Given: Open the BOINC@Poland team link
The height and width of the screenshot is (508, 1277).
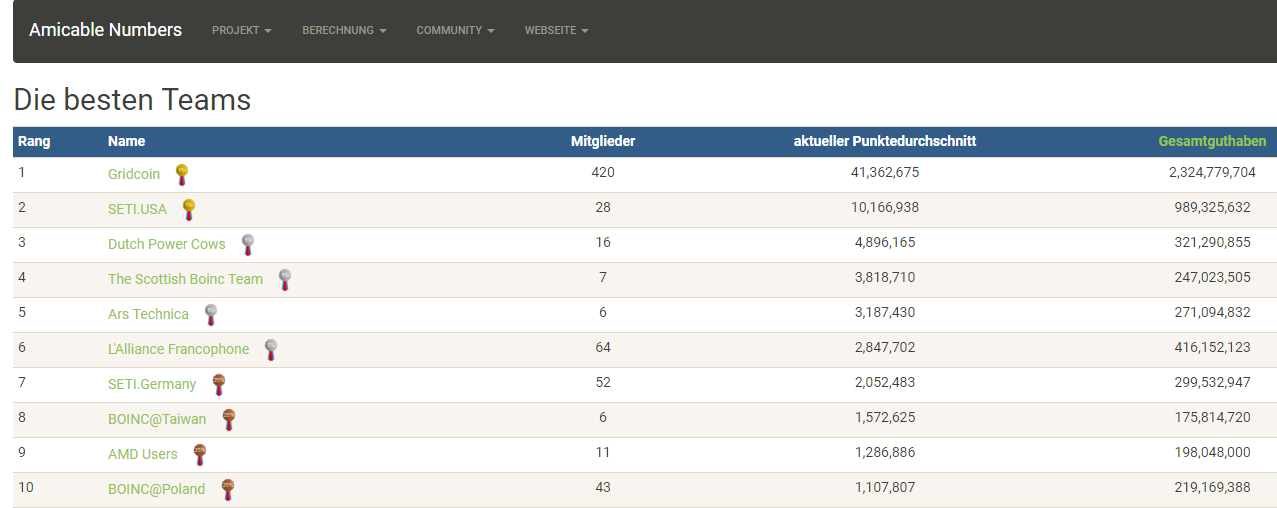Looking at the screenshot, I should coord(156,489).
